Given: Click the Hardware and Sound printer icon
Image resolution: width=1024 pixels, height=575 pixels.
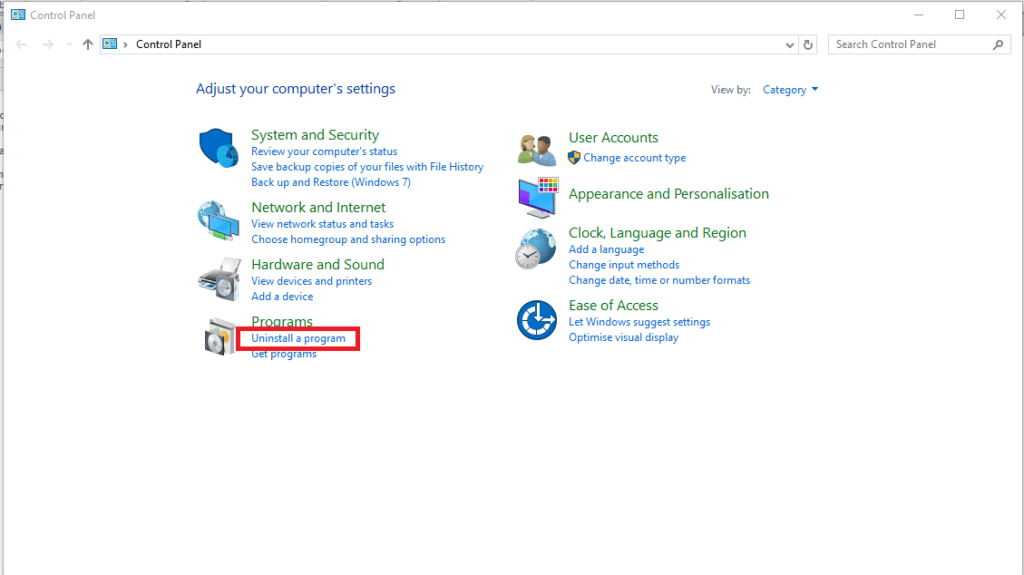Looking at the screenshot, I should pos(218,279).
